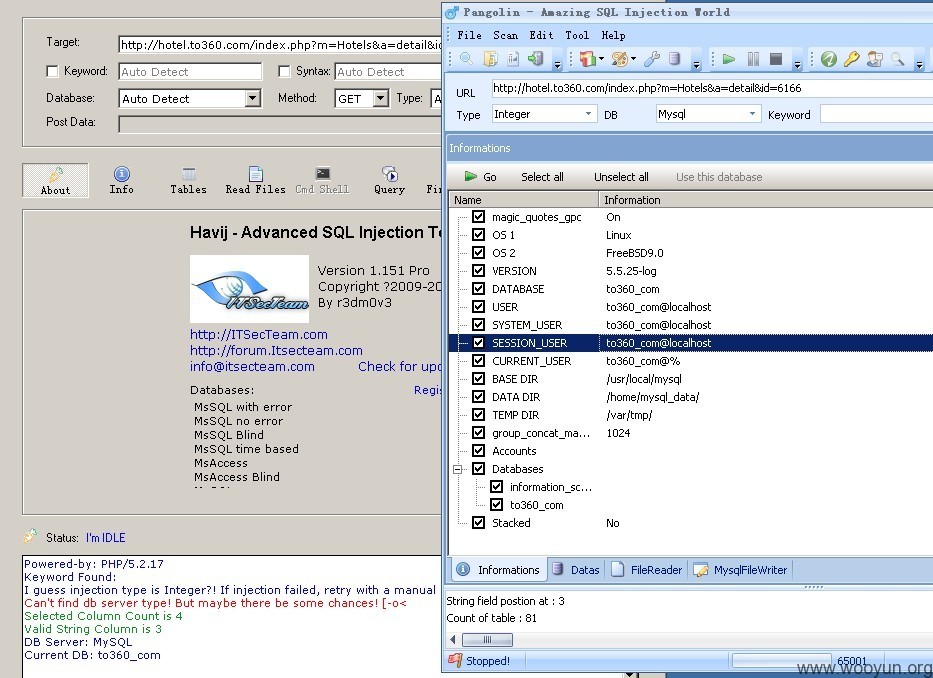Open Pangolin DB Mysql dropdown
Viewport: 933px width, 678px height.
click(x=752, y=114)
